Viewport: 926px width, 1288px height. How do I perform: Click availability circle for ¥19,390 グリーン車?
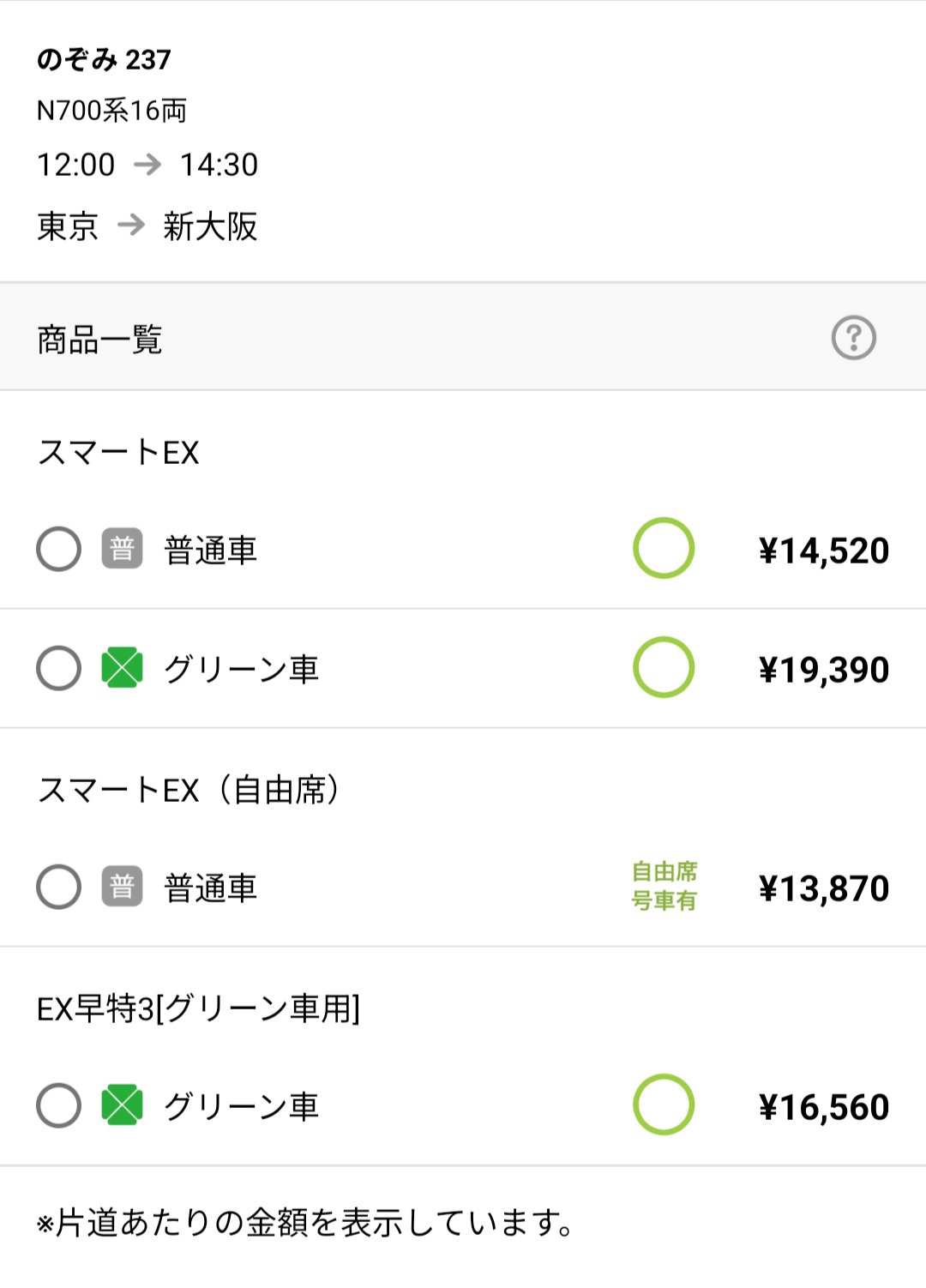click(x=663, y=667)
